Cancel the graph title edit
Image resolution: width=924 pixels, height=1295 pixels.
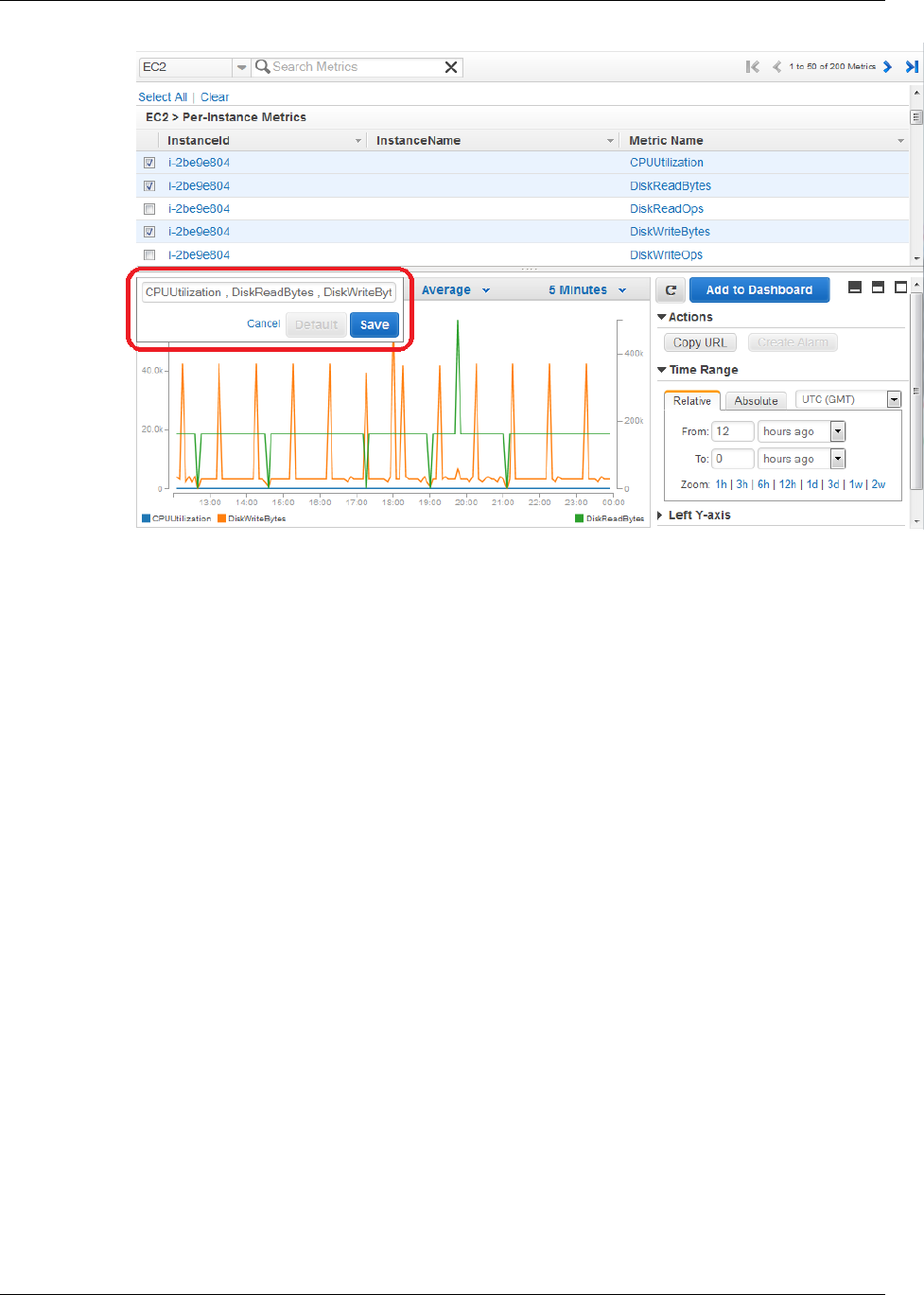click(x=264, y=324)
